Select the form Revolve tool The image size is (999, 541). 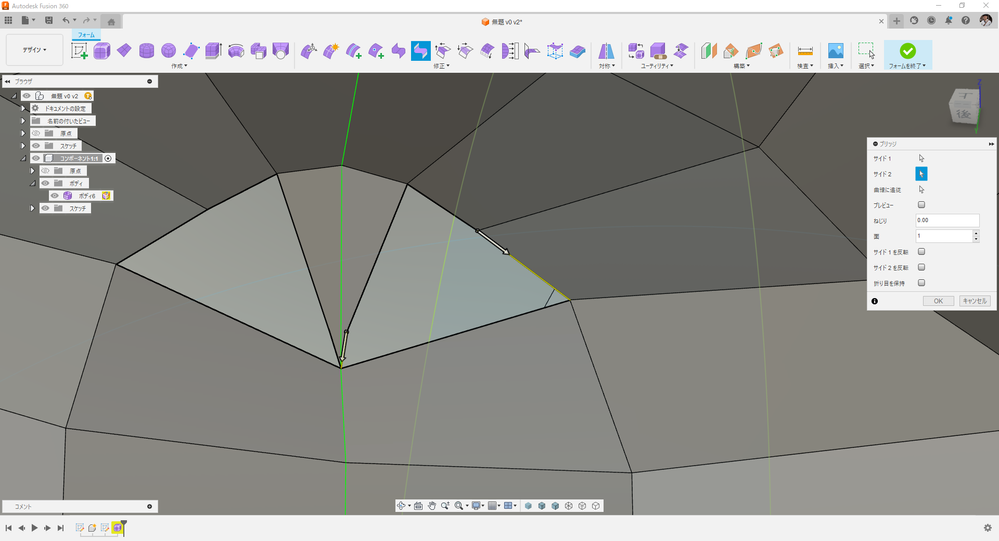(236, 51)
